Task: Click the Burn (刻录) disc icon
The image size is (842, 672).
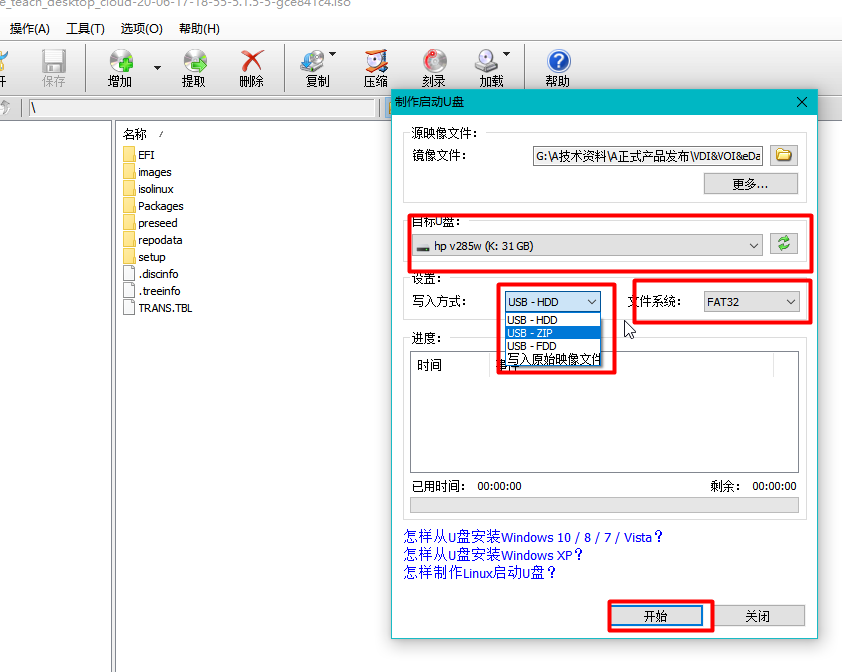Action: [434, 62]
